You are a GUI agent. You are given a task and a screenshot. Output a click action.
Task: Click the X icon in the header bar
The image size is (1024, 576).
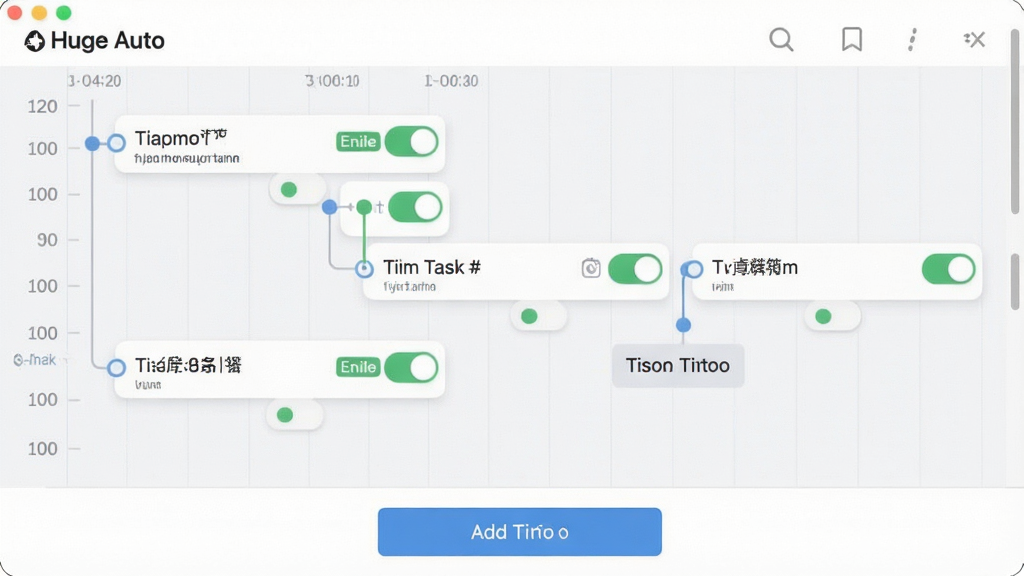click(974, 40)
